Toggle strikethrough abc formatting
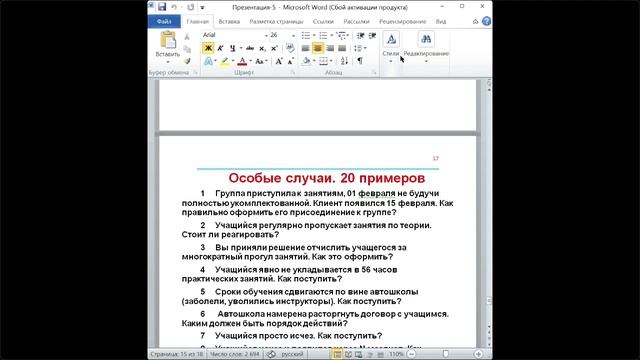Image resolution: width=640 pixels, height=360 pixels. tap(250, 48)
